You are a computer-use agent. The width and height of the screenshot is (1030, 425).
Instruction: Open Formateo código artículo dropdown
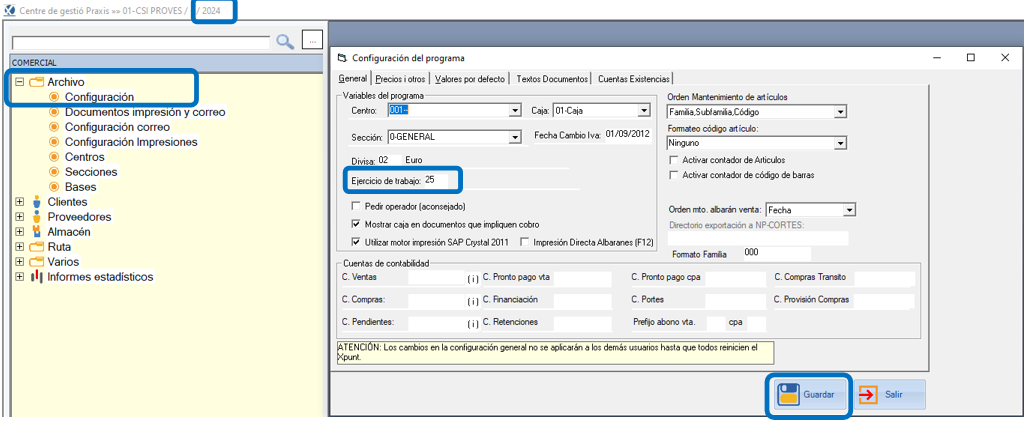(x=840, y=143)
